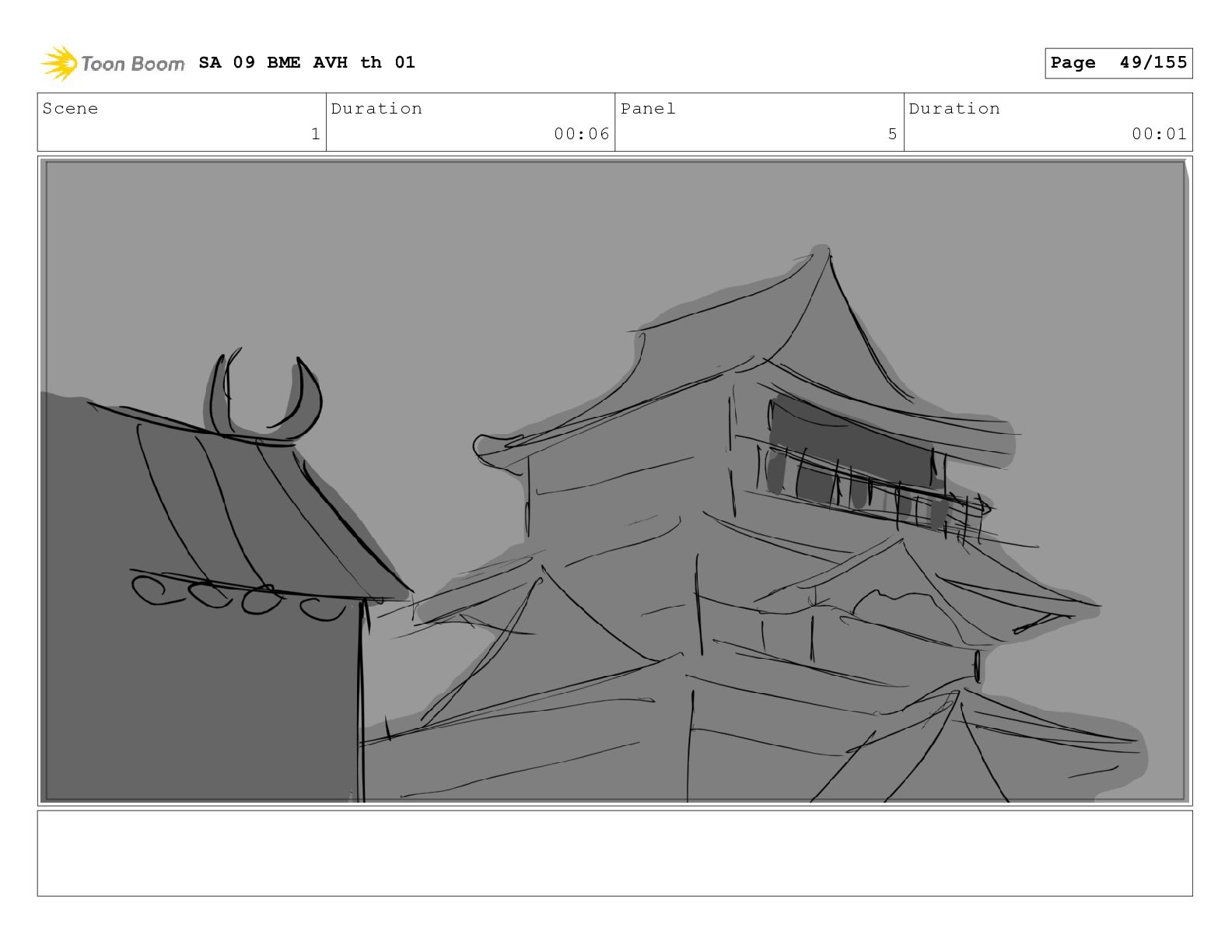Click the Toon Boom logo

pos(113,63)
